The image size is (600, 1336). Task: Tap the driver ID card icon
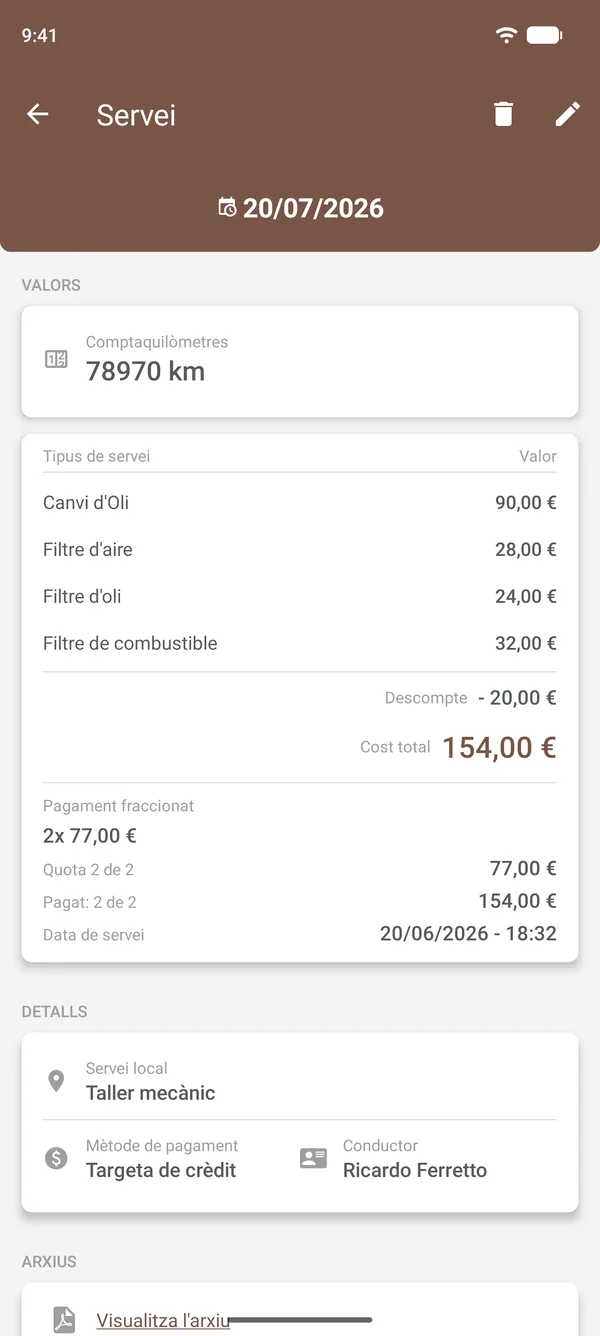(x=313, y=1158)
